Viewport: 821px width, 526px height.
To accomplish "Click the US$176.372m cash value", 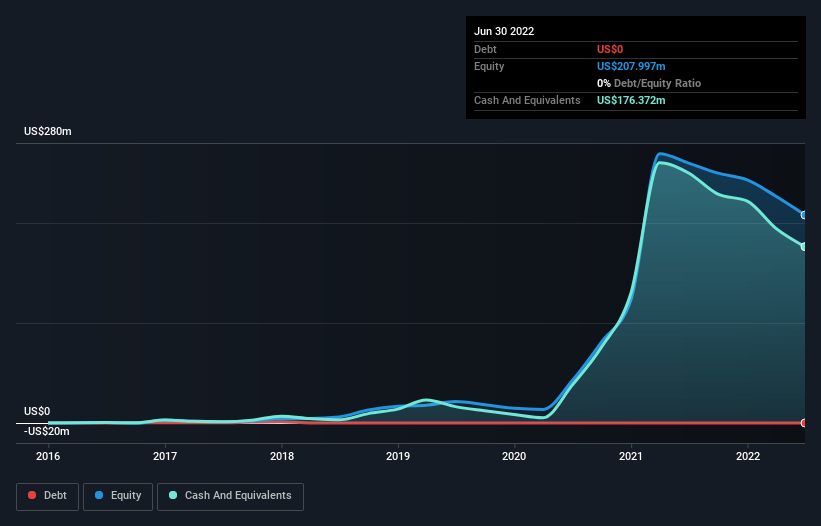I will coord(631,100).
